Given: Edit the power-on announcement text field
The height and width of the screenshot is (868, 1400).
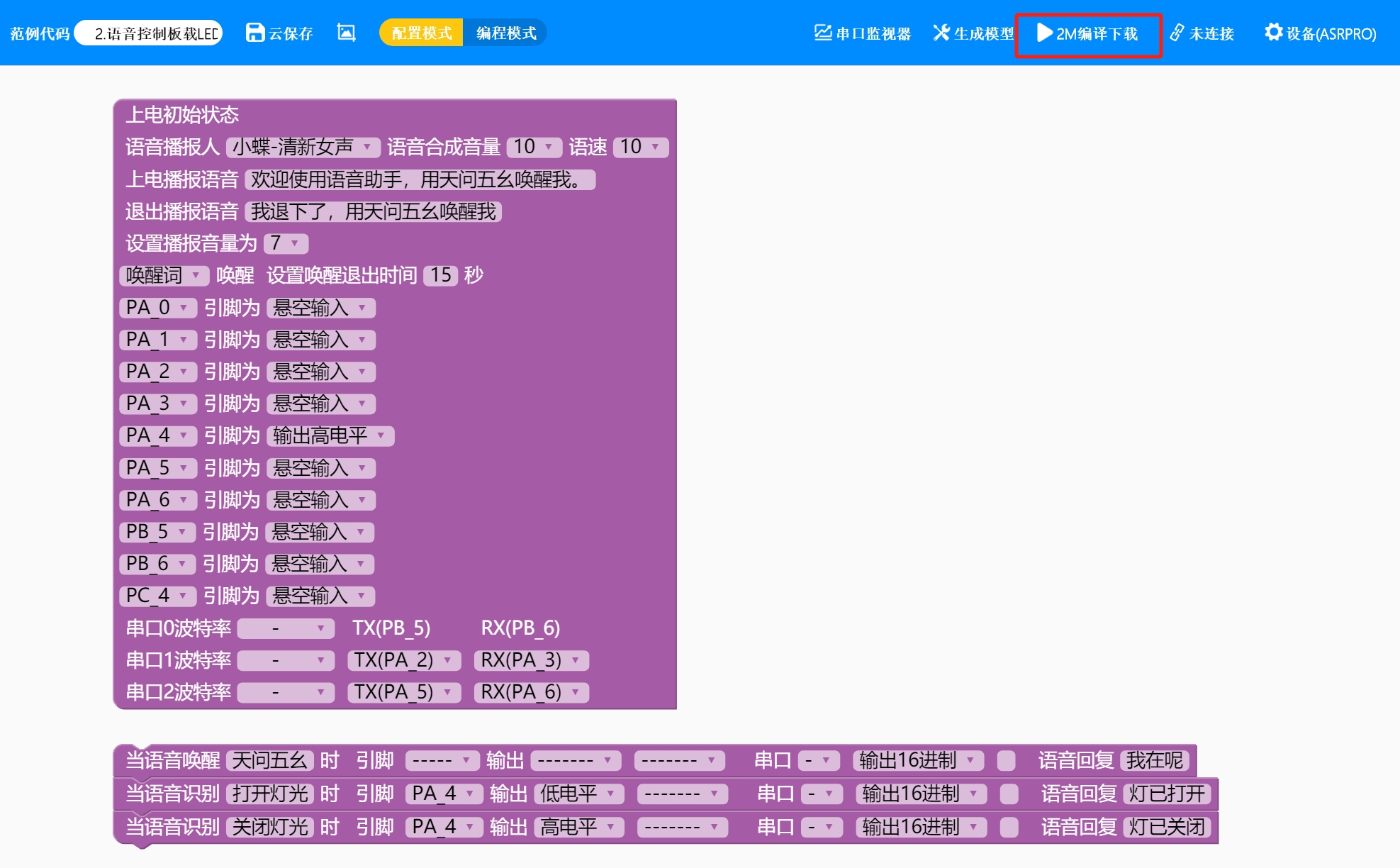Looking at the screenshot, I should [x=420, y=179].
